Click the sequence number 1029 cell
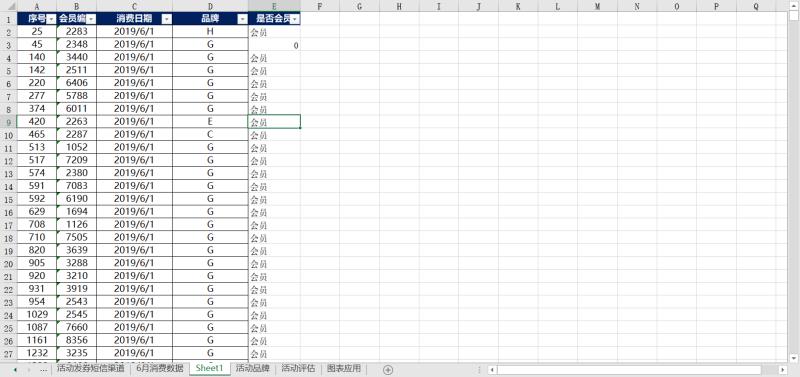Screen dimensions: 800x377 click(x=37, y=314)
